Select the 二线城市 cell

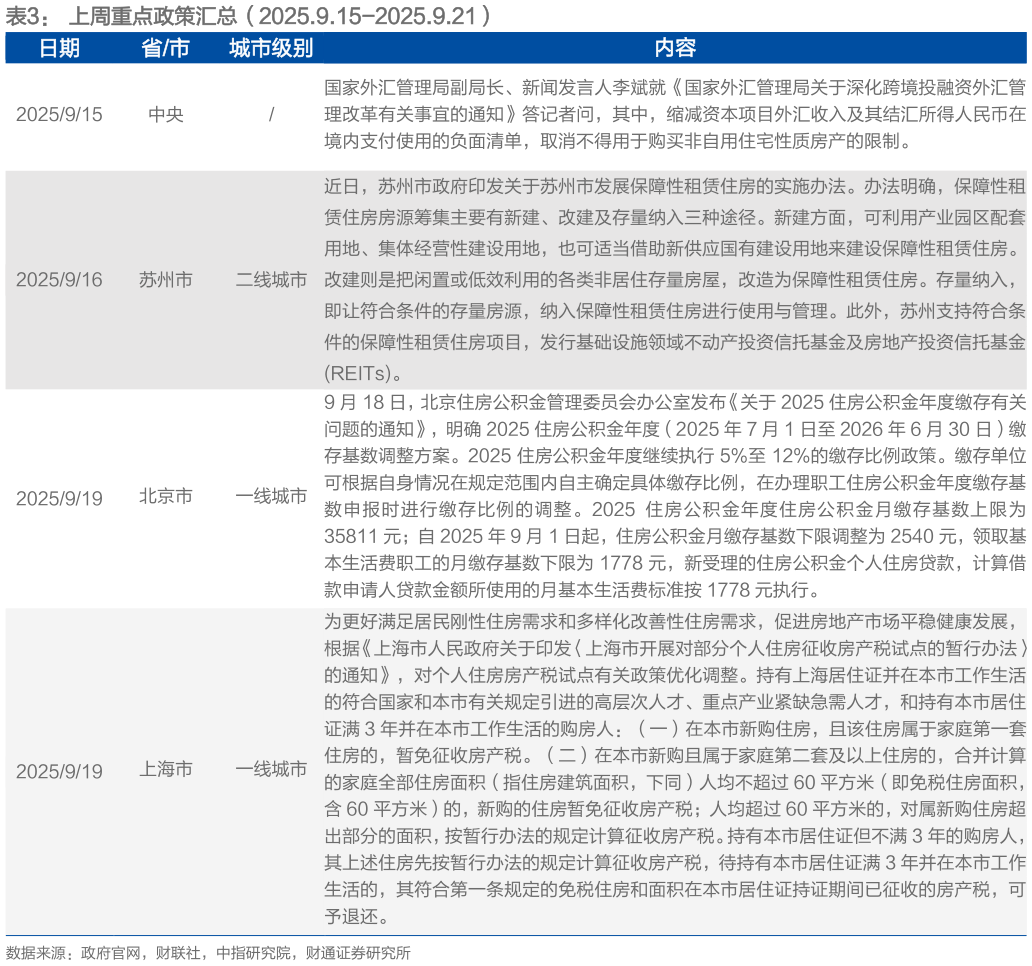click(271, 280)
